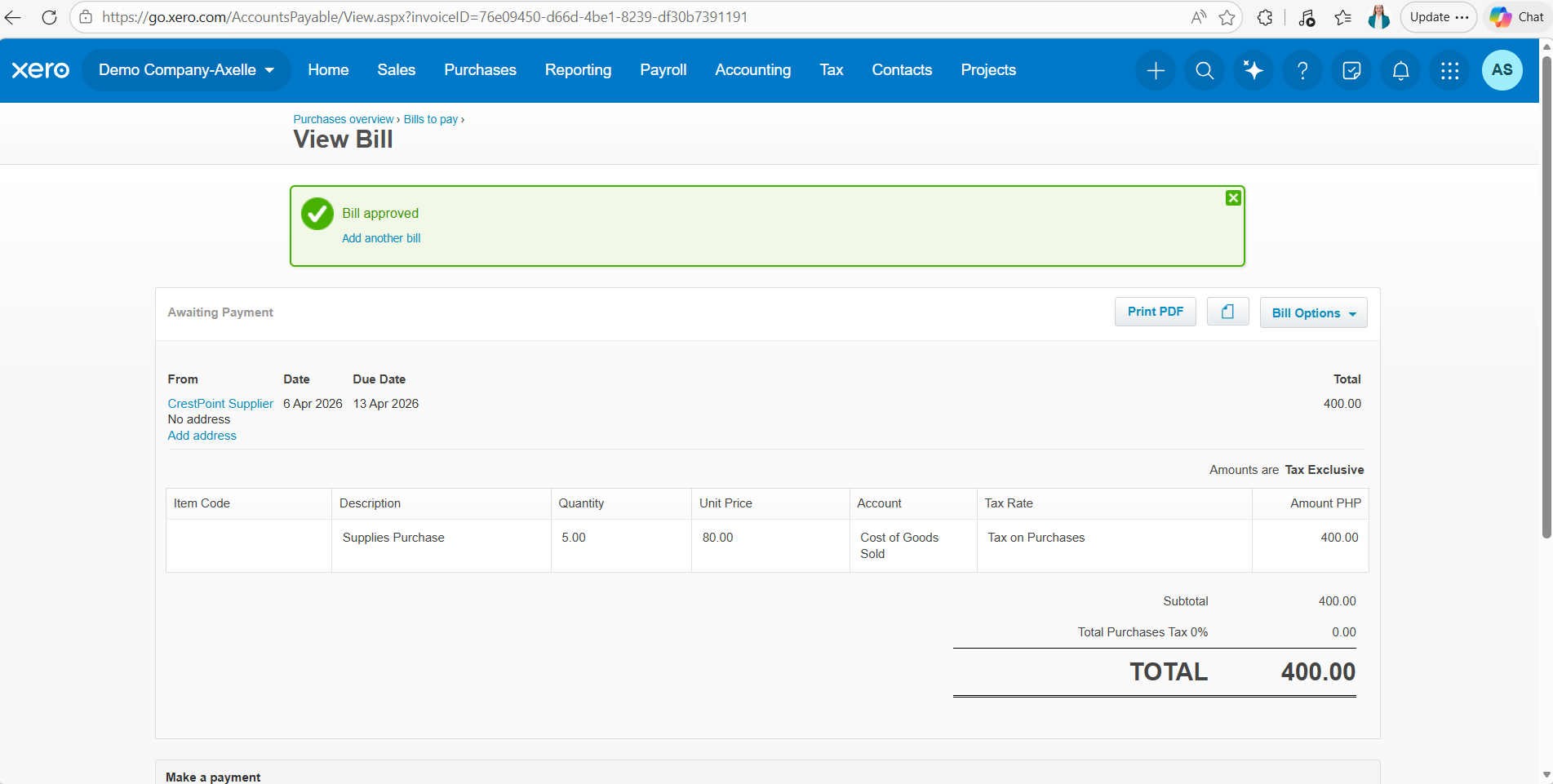Open the Accounting menu
Viewport: 1553px width, 784px height.
[x=752, y=70]
